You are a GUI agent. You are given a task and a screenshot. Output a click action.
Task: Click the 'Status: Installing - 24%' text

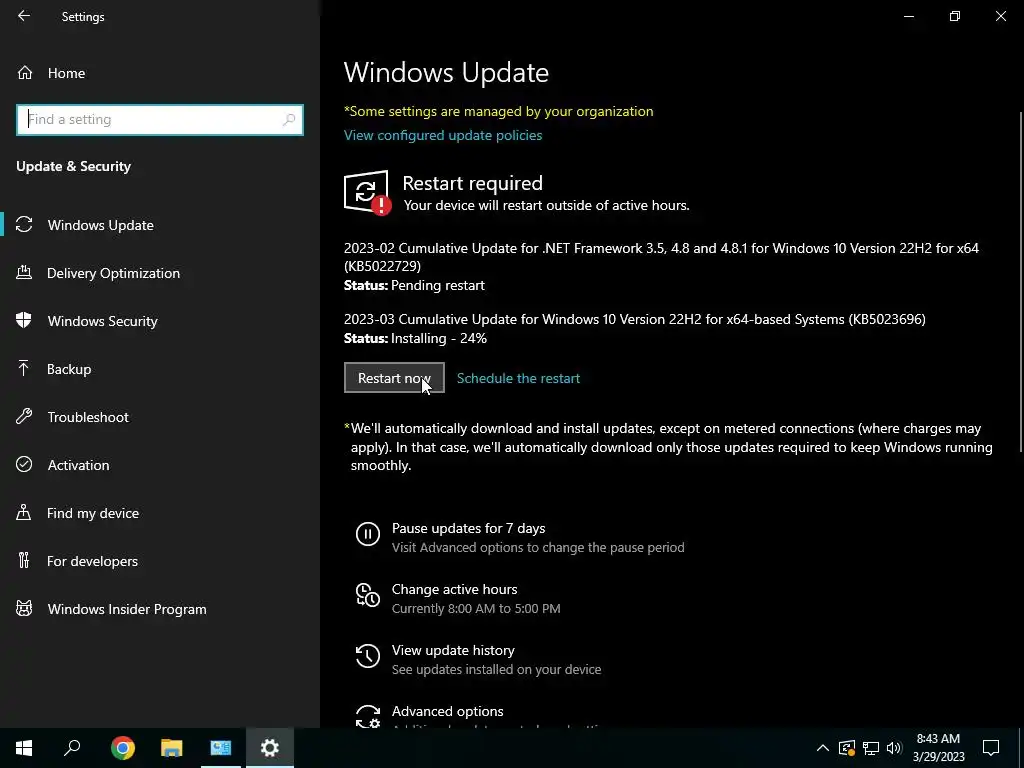[x=415, y=338]
